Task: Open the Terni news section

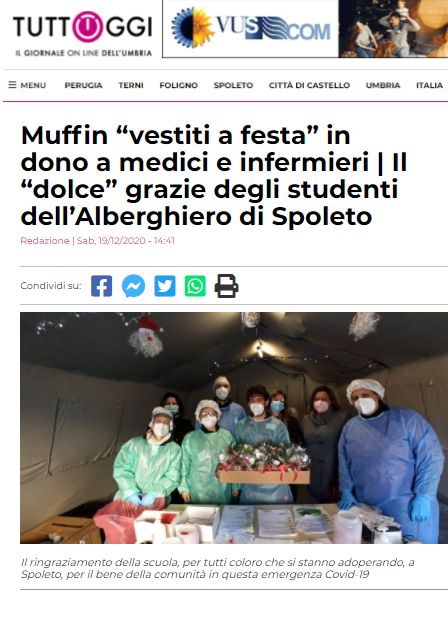Action: pyautogui.click(x=131, y=85)
